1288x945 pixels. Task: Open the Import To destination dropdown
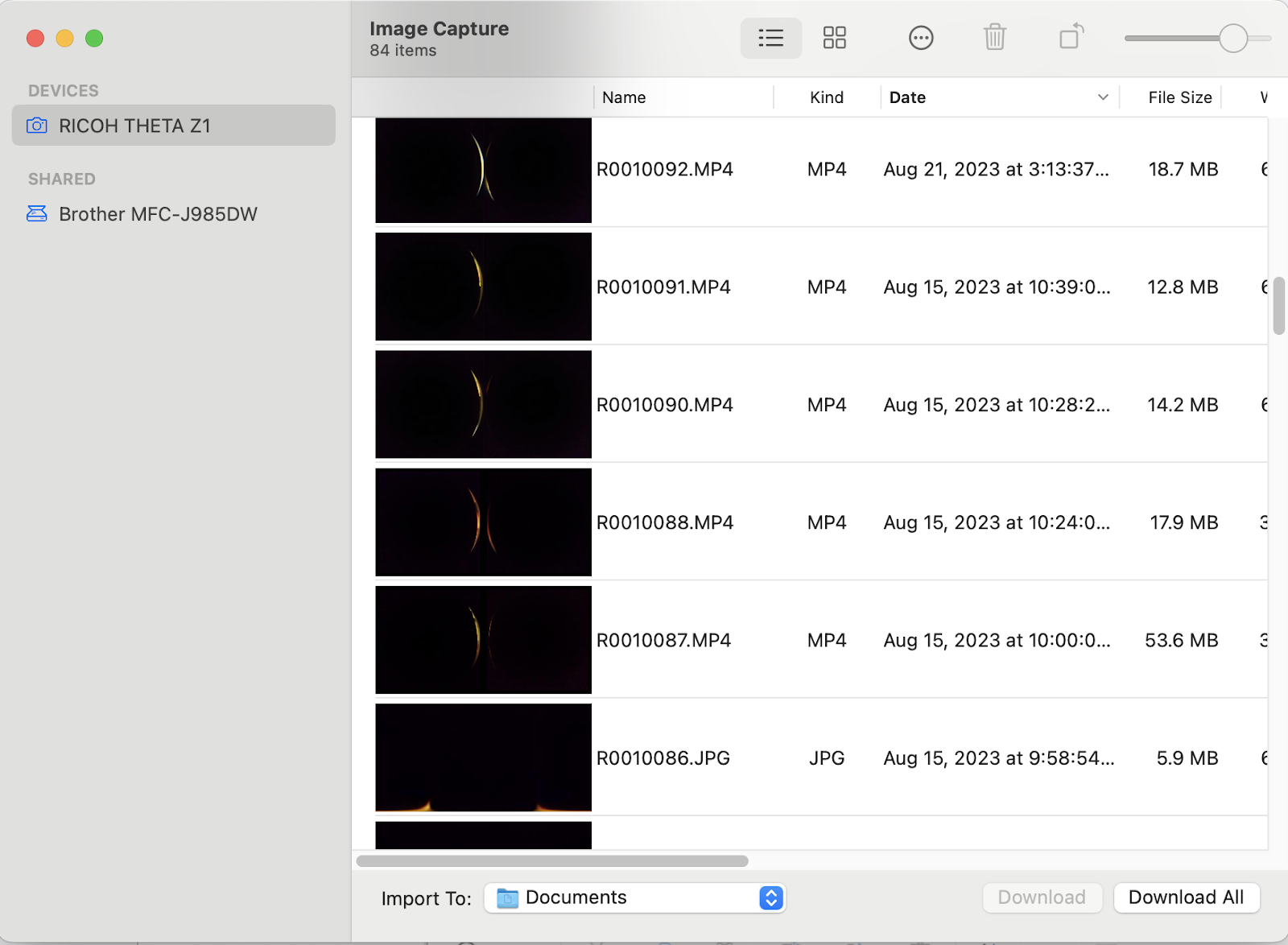pyautogui.click(x=636, y=898)
